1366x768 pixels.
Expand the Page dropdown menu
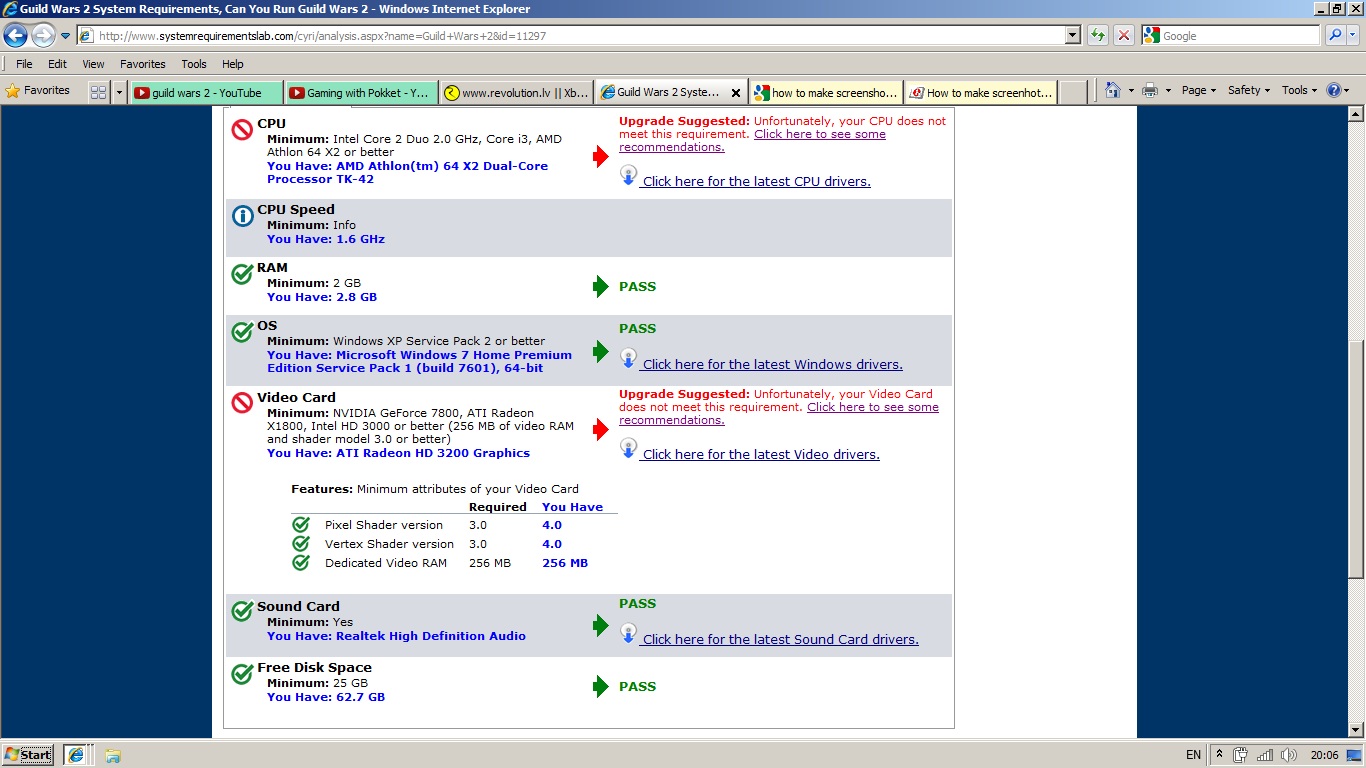[x=1198, y=90]
